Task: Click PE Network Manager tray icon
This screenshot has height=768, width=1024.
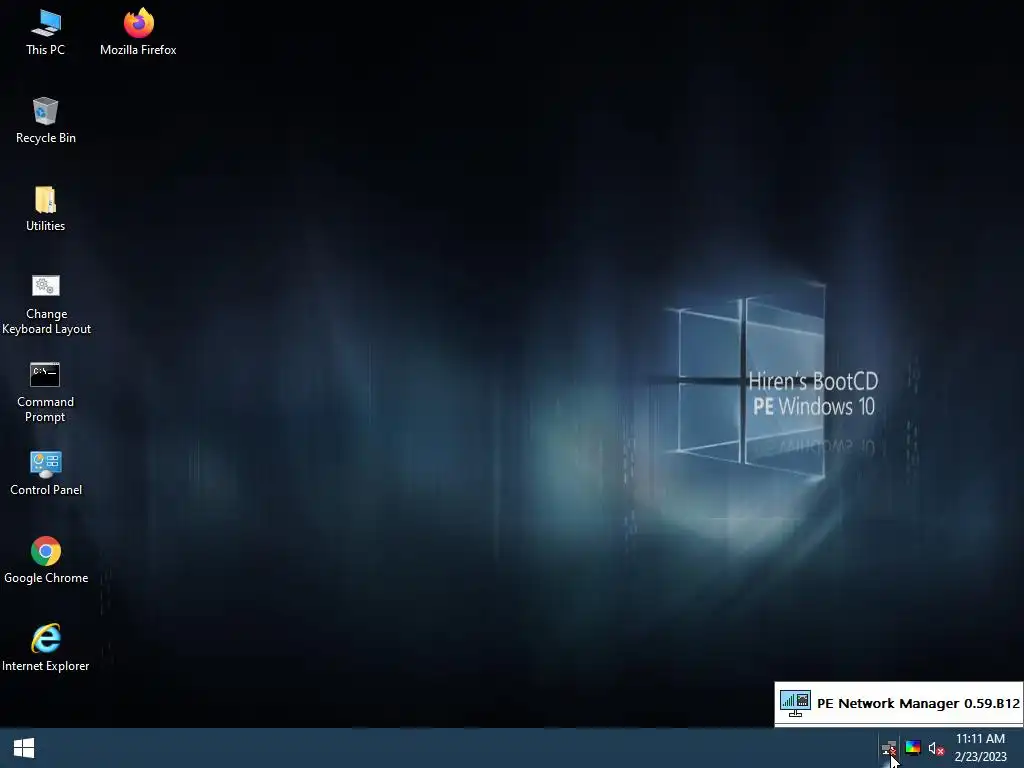Action: tap(889, 748)
